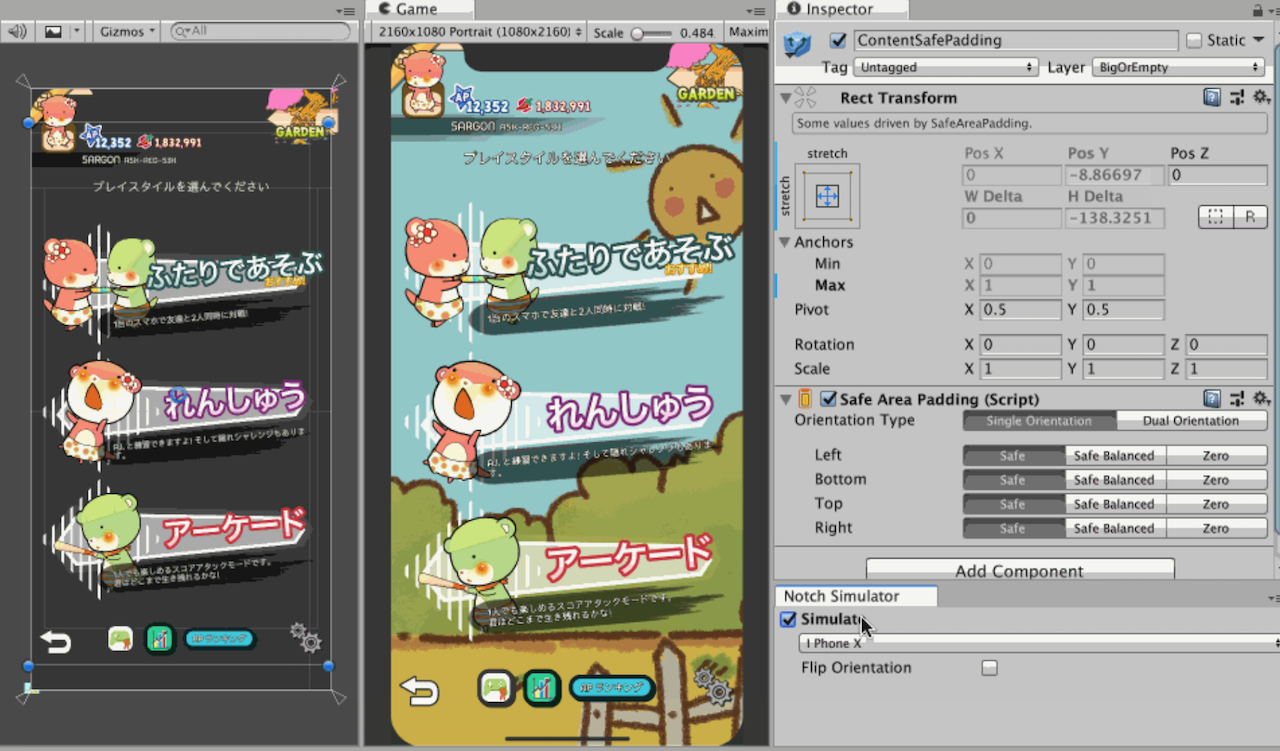Click the Pos Z input field
Screen dimensions: 1280x751
tap(1218, 175)
